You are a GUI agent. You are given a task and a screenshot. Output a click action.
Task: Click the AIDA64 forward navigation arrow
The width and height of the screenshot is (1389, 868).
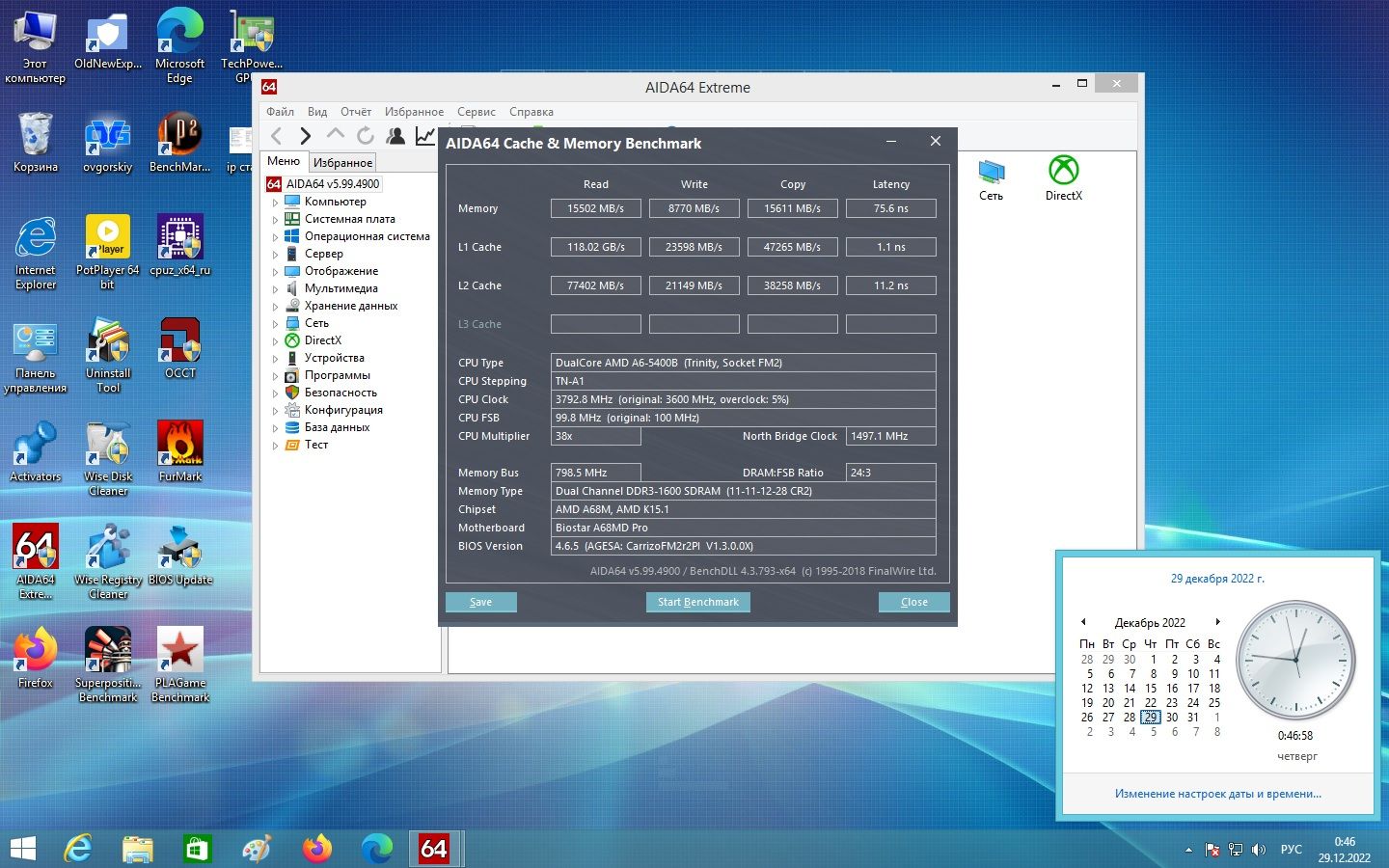[x=305, y=136]
